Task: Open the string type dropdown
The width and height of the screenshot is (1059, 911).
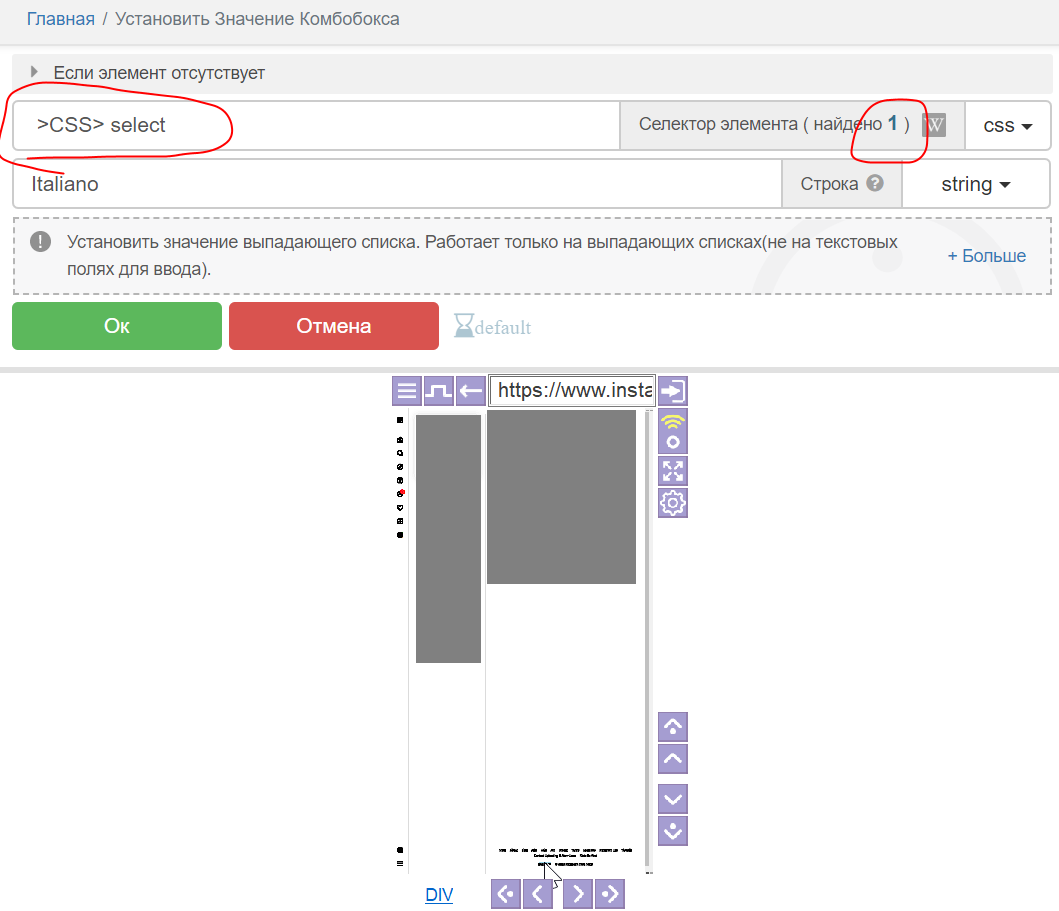Action: point(975,184)
